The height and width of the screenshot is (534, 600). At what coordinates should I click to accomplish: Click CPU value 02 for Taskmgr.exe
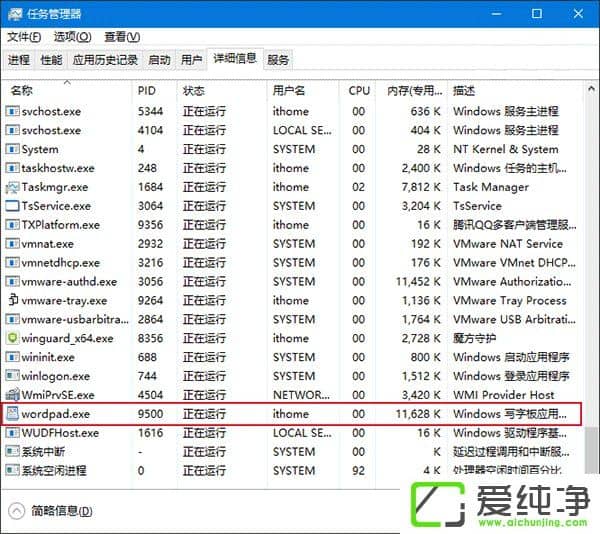[x=358, y=187]
